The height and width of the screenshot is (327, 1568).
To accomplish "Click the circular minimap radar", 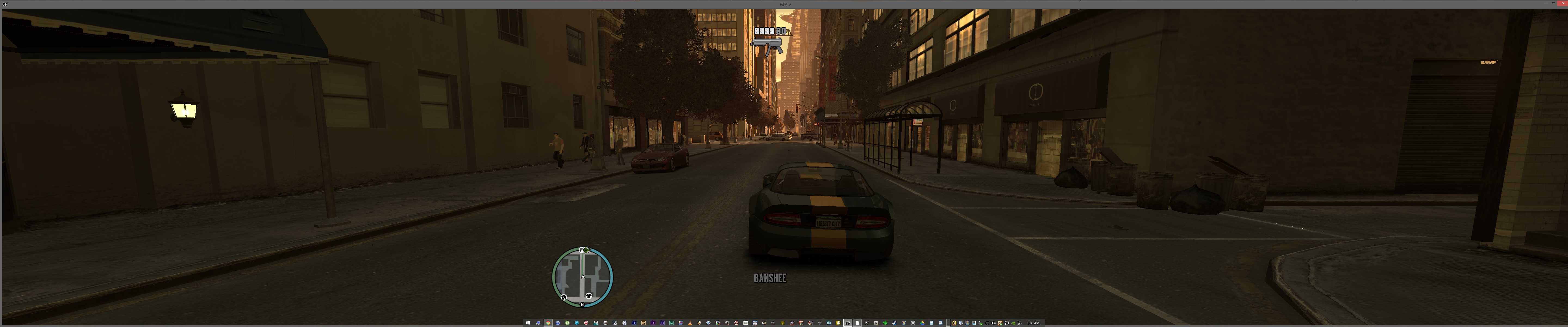I will pos(583,277).
